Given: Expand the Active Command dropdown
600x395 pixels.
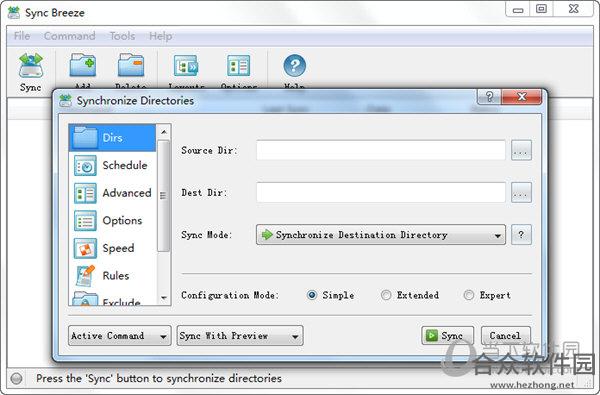Looking at the screenshot, I should (120, 336).
